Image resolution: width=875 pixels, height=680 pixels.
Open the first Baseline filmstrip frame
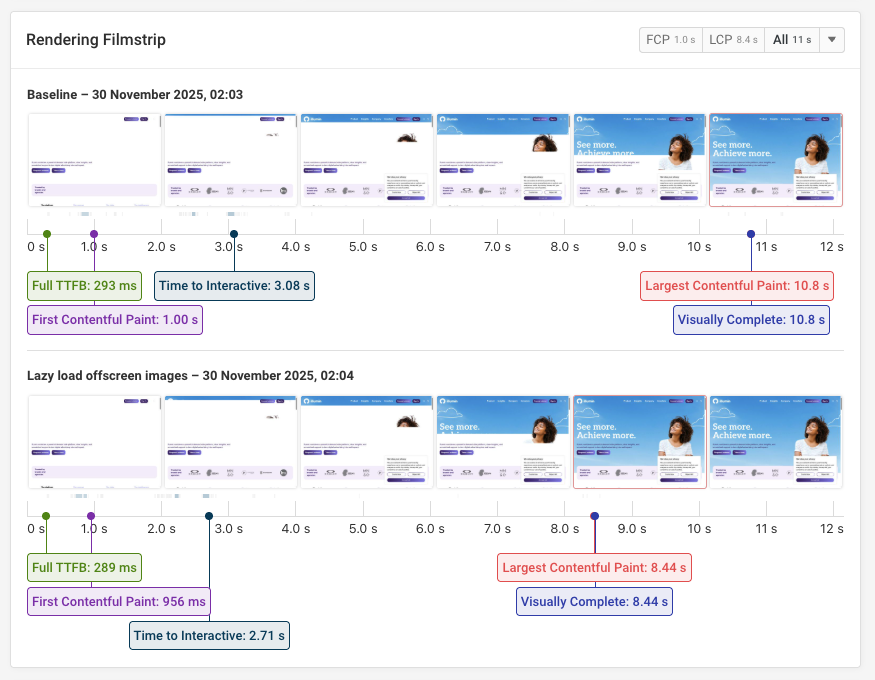[x=94, y=160]
